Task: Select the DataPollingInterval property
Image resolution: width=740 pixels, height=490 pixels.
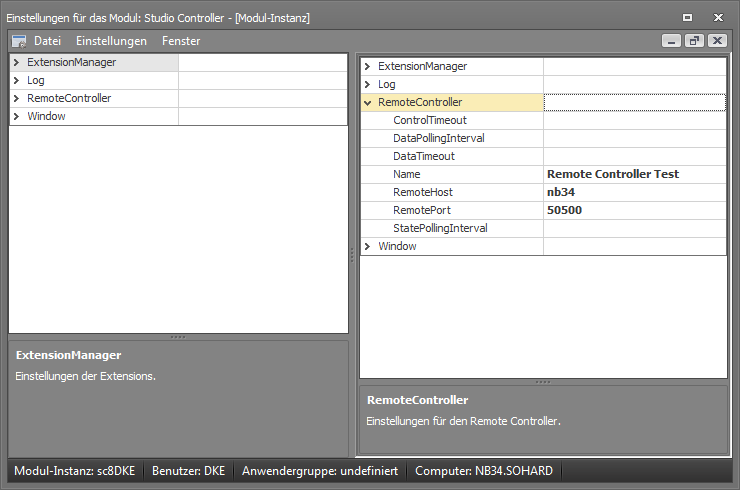Action: tap(438, 138)
